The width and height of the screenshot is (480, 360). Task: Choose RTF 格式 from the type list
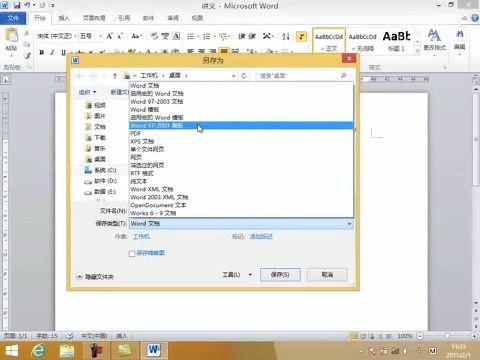pyautogui.click(x=241, y=173)
